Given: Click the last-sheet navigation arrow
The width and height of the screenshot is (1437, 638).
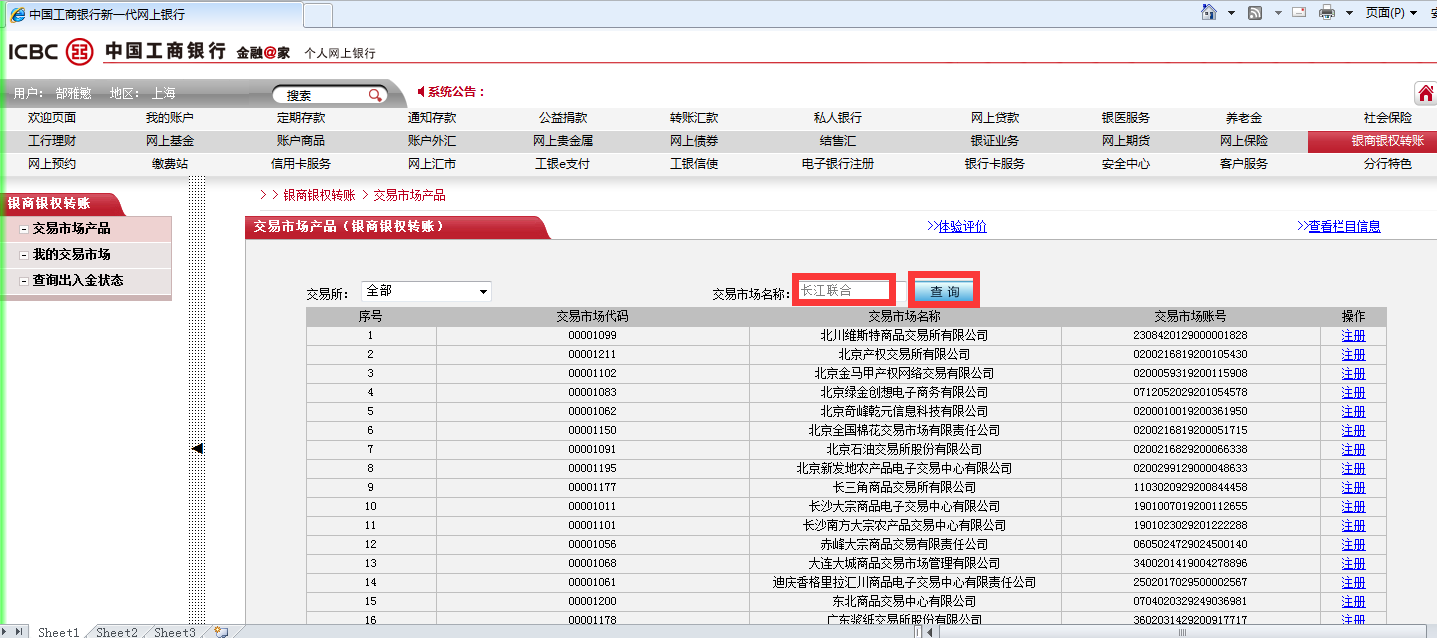Looking at the screenshot, I should point(20,632).
